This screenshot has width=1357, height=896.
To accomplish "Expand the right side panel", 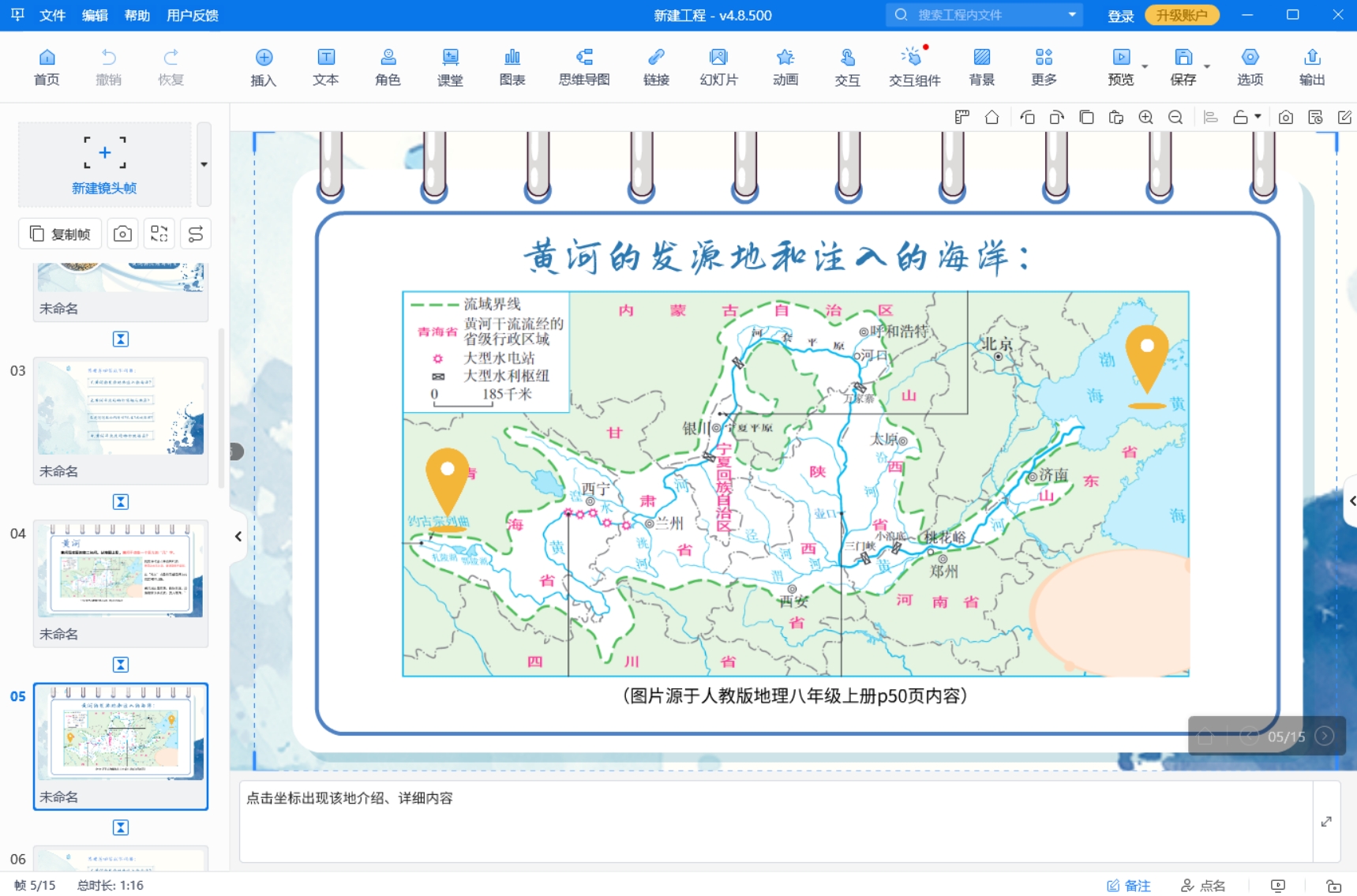I will [x=1351, y=500].
